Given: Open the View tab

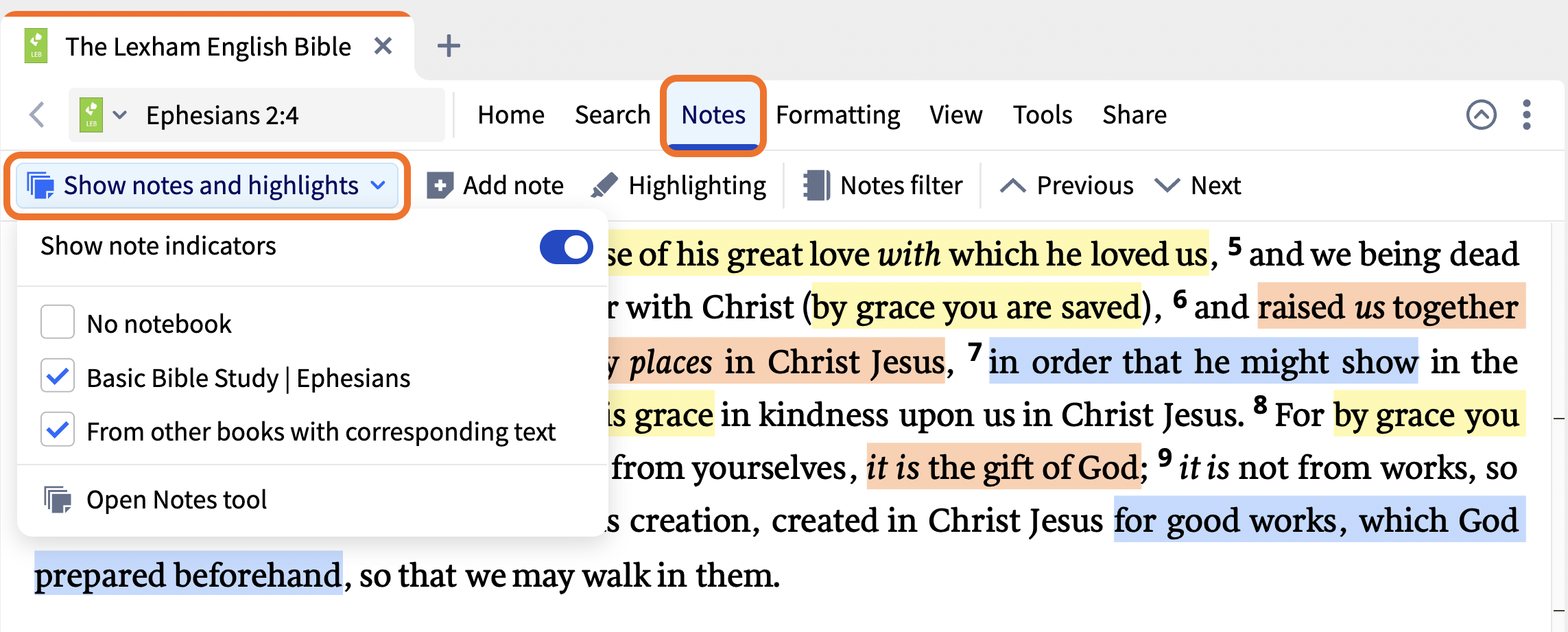Looking at the screenshot, I should coord(956,115).
